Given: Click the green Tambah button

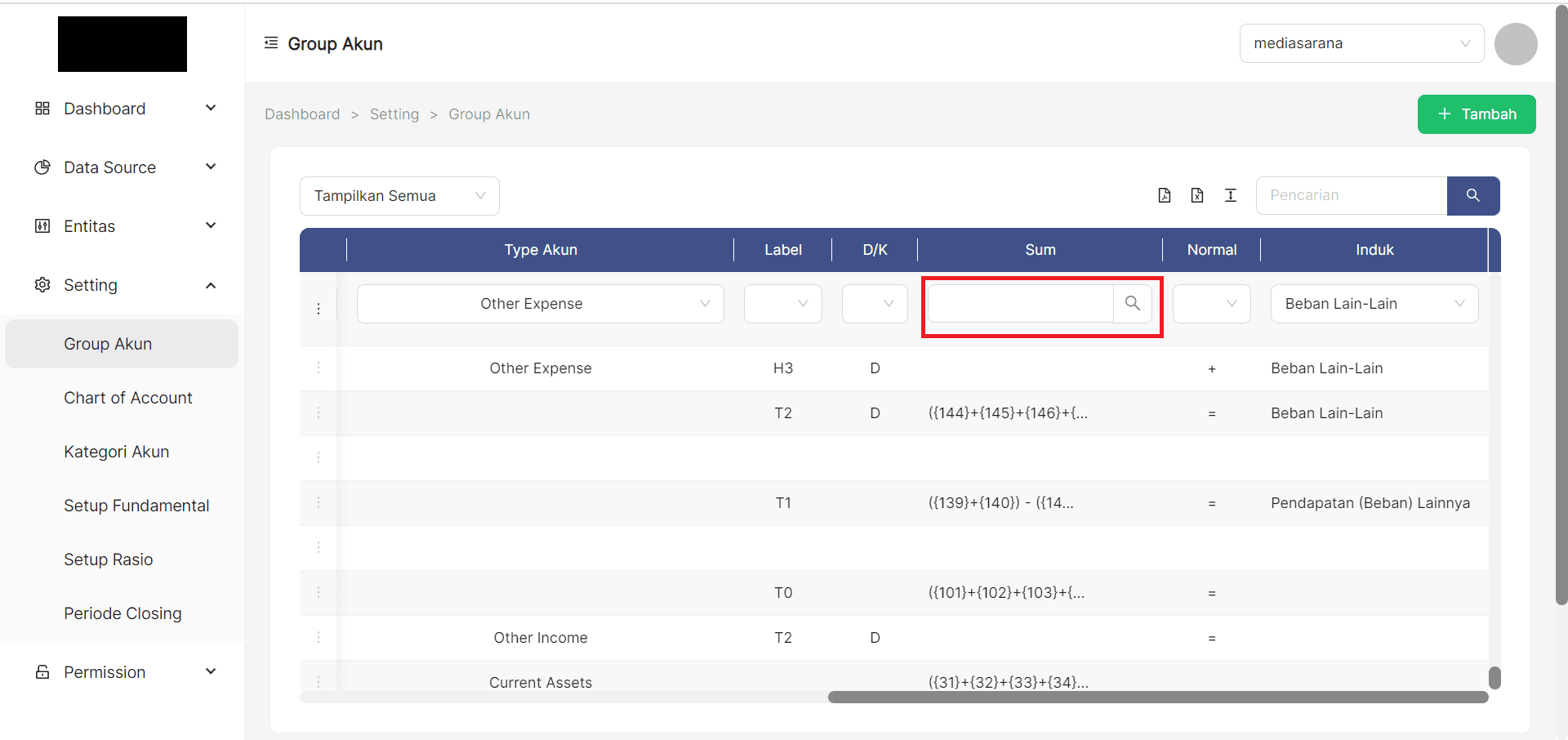Looking at the screenshot, I should point(1477,114).
